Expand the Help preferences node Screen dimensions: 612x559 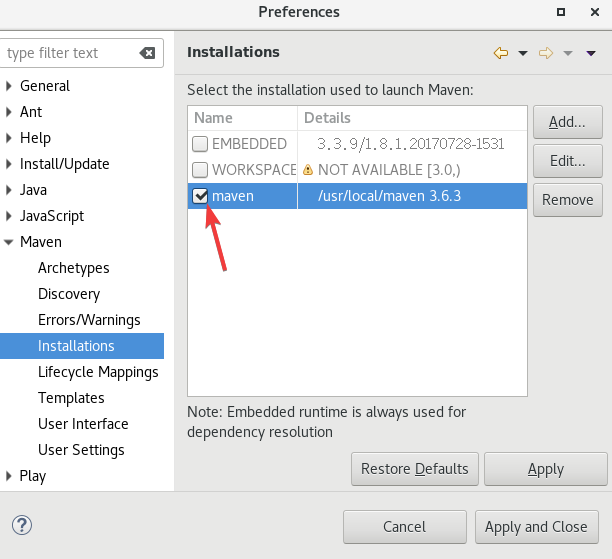click(9, 138)
